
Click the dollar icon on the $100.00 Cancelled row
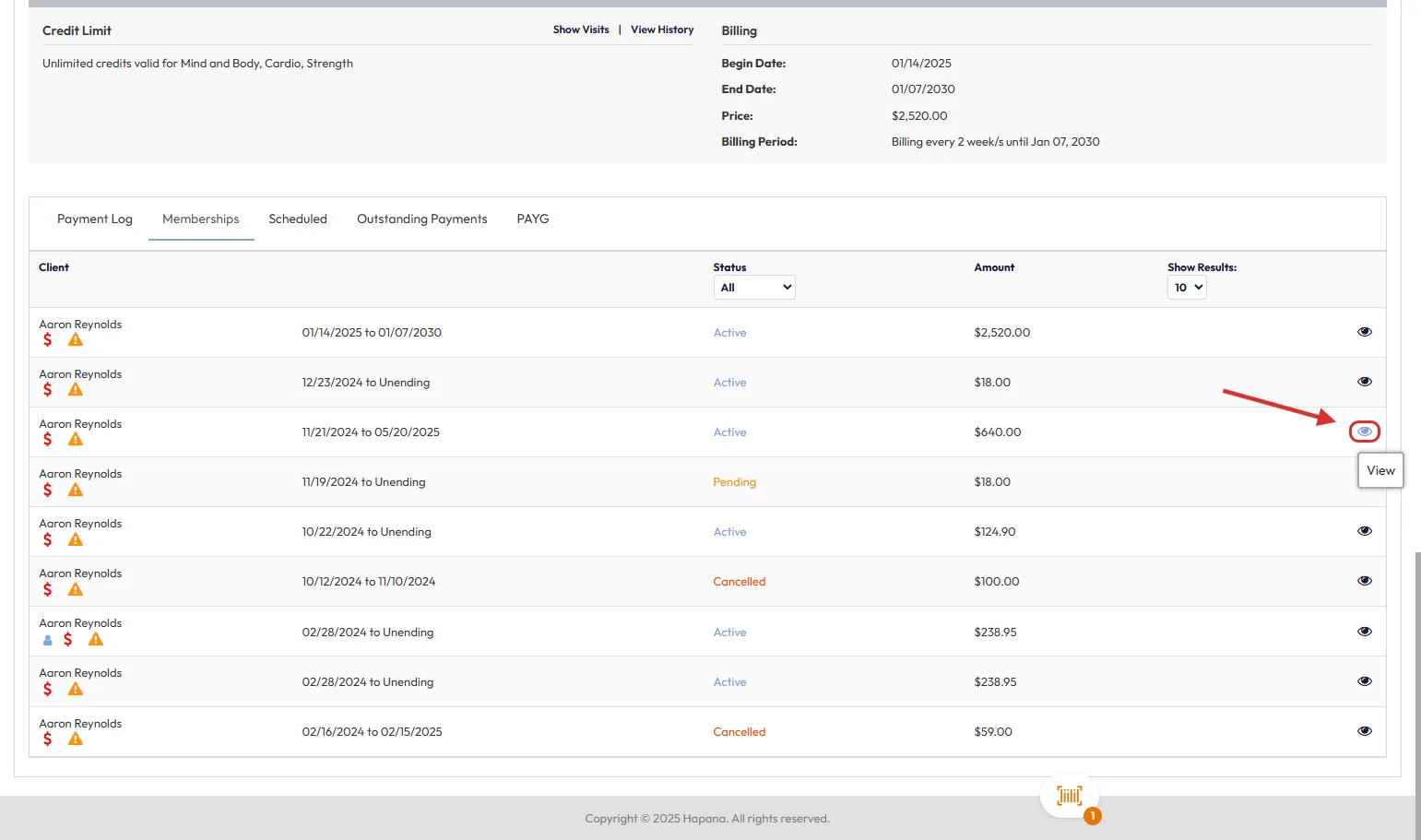[x=48, y=589]
